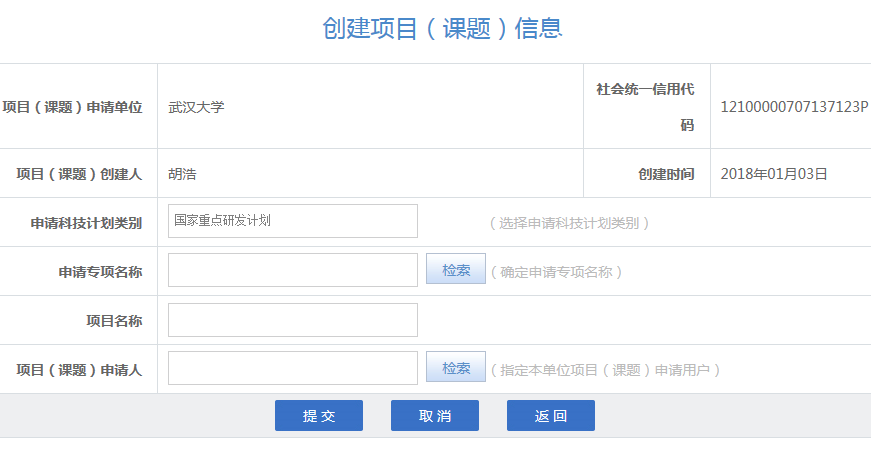Click the 社会统一信用代码 header cell

(x=645, y=106)
